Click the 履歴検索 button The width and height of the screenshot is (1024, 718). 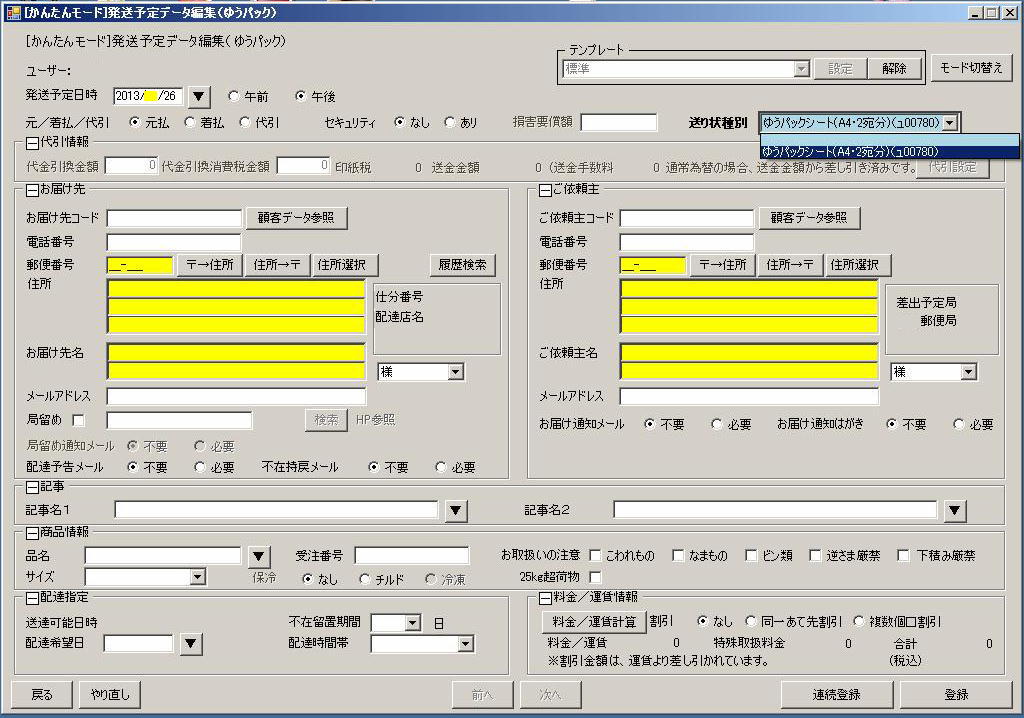point(462,265)
